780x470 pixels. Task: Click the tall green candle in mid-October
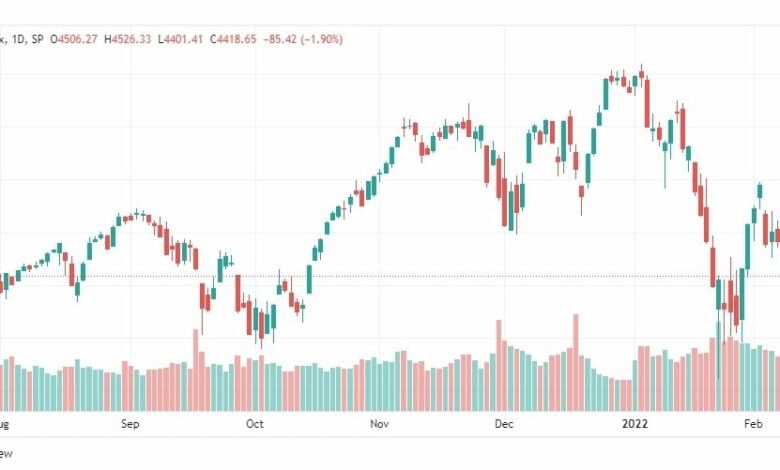pyautogui.click(x=309, y=280)
